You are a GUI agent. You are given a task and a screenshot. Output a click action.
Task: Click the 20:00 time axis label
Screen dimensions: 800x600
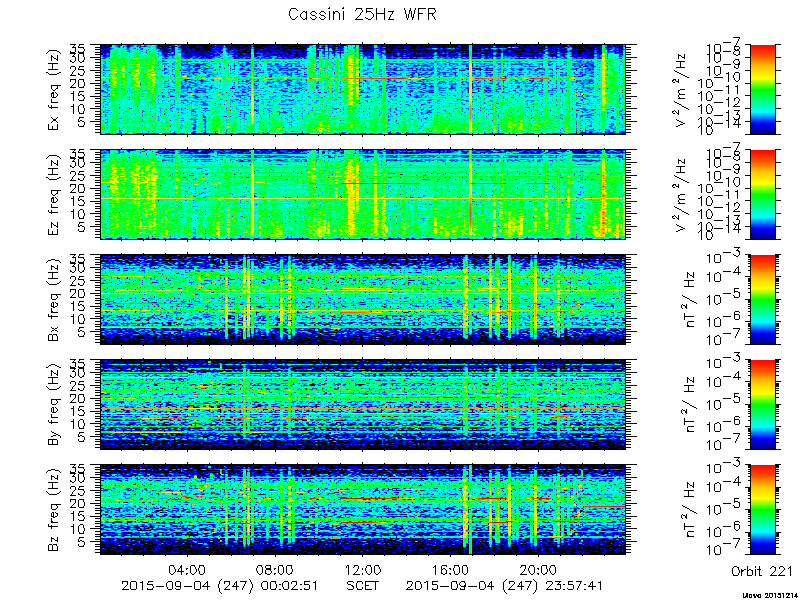click(538, 570)
